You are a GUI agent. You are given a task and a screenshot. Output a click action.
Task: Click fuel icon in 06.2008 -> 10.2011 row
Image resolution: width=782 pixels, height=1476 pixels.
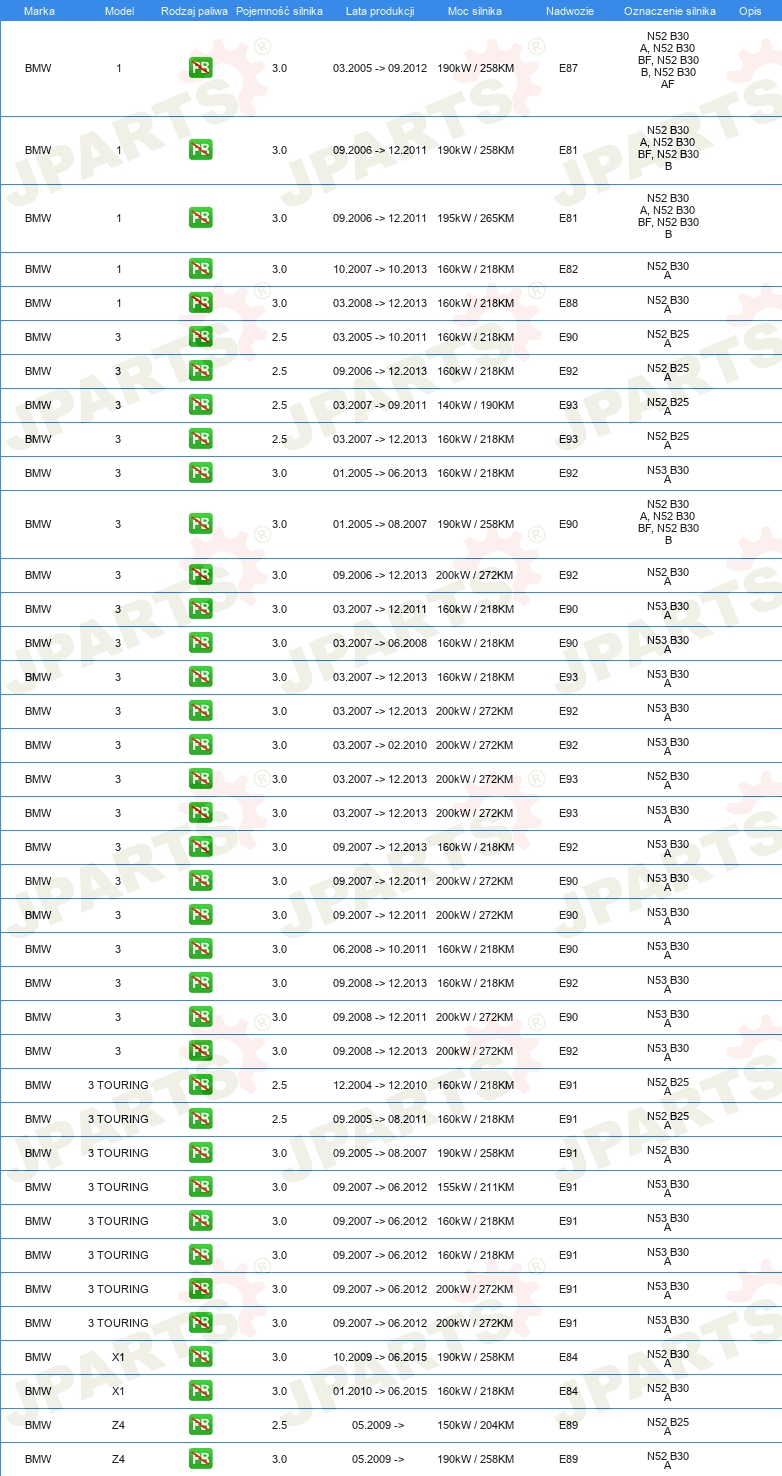200,949
